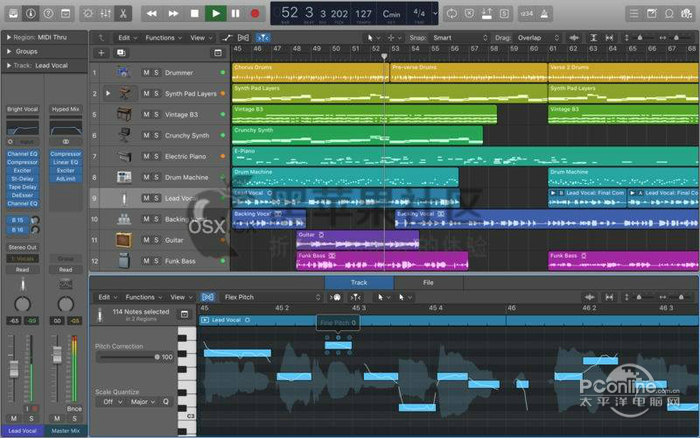
Task: Click the red Record button
Action: pos(255,13)
